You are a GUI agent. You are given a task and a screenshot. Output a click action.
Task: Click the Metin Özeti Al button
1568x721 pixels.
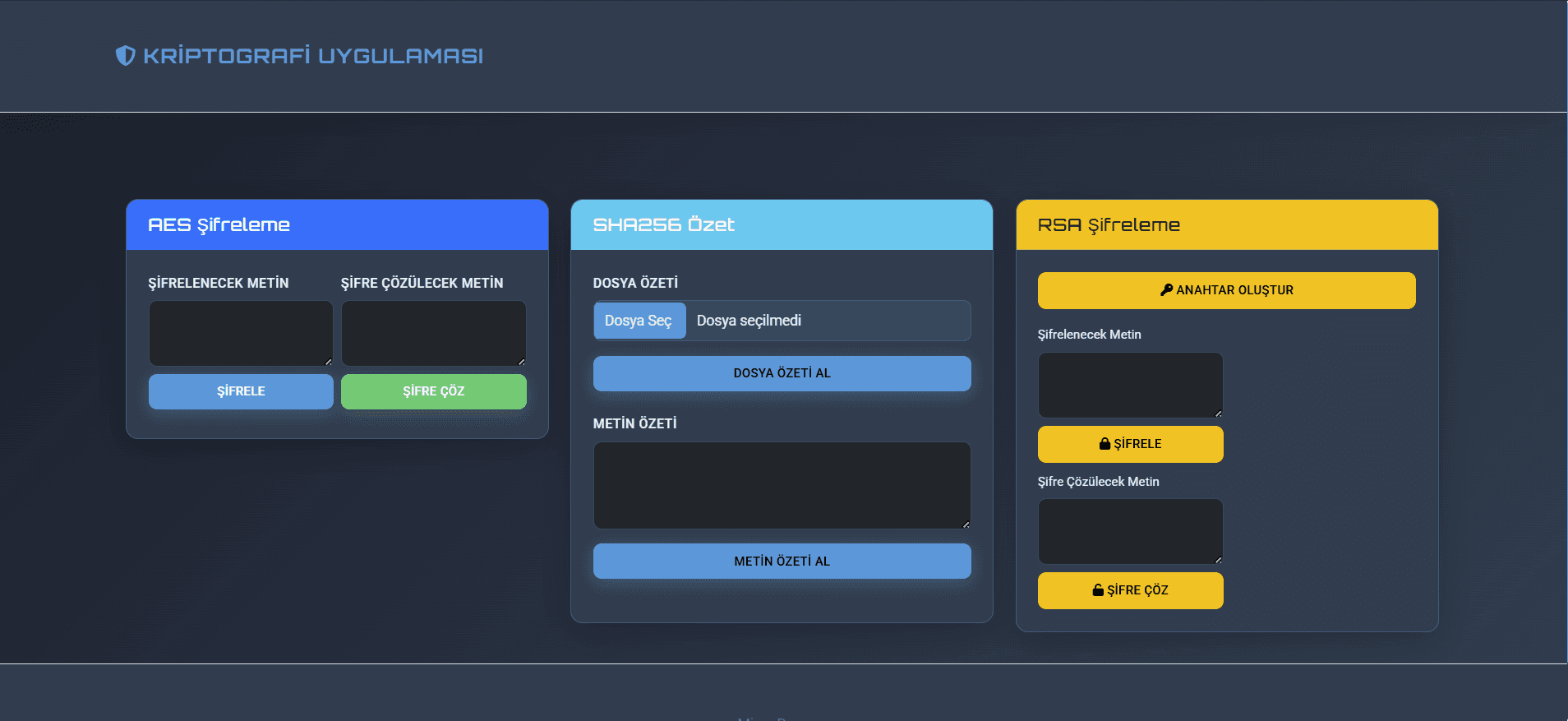pyautogui.click(x=782, y=562)
